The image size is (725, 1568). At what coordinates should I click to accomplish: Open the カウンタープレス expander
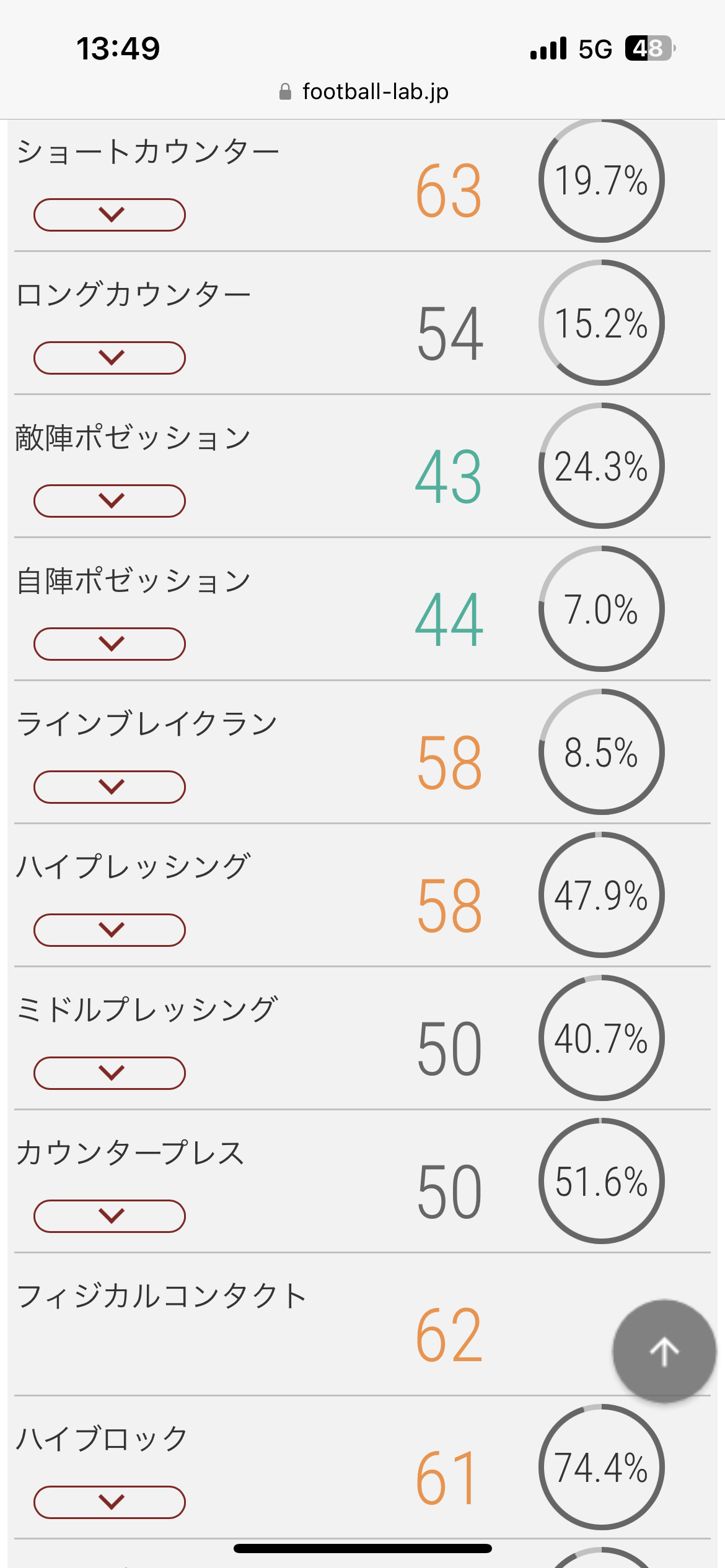pyautogui.click(x=110, y=1216)
